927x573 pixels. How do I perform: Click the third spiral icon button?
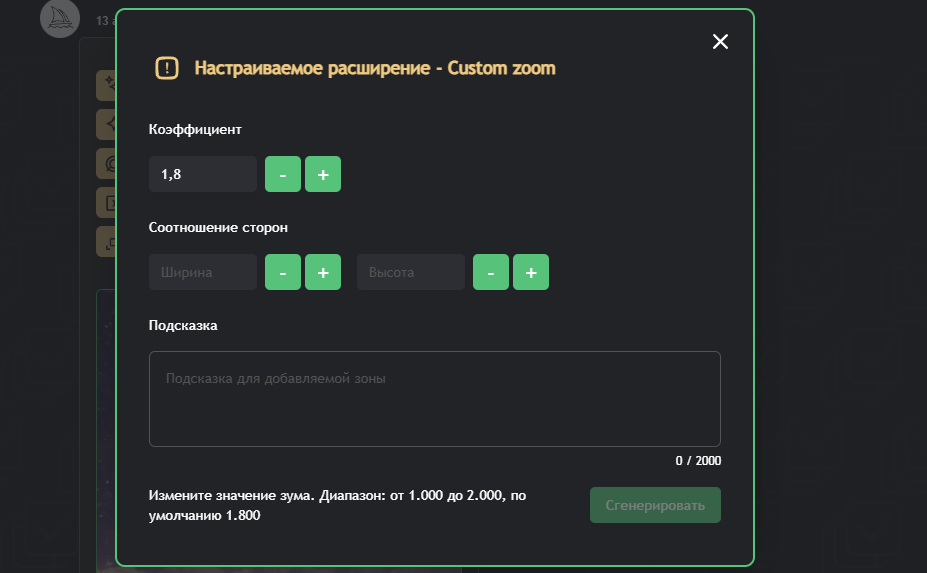point(105,163)
